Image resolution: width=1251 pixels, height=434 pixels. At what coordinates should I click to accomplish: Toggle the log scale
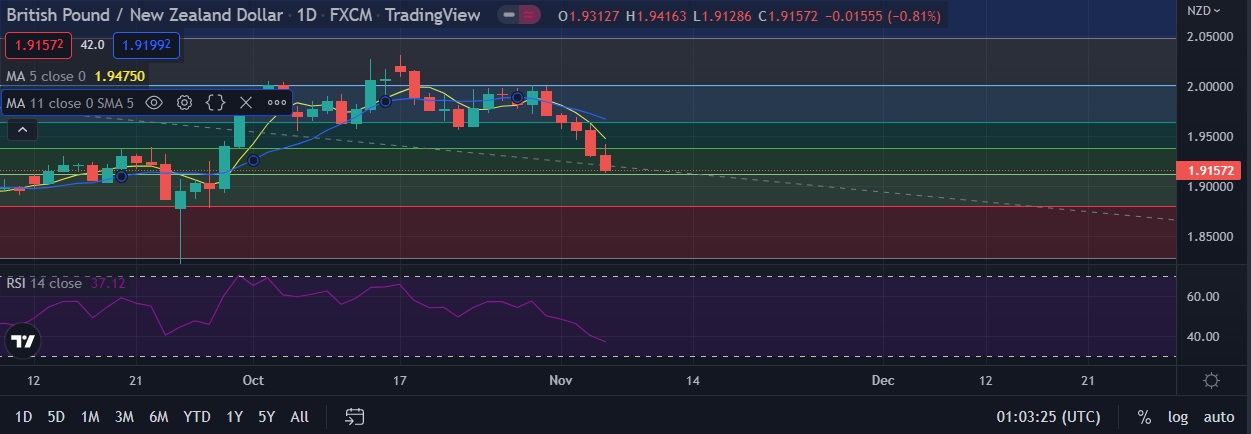pyautogui.click(x=1178, y=417)
